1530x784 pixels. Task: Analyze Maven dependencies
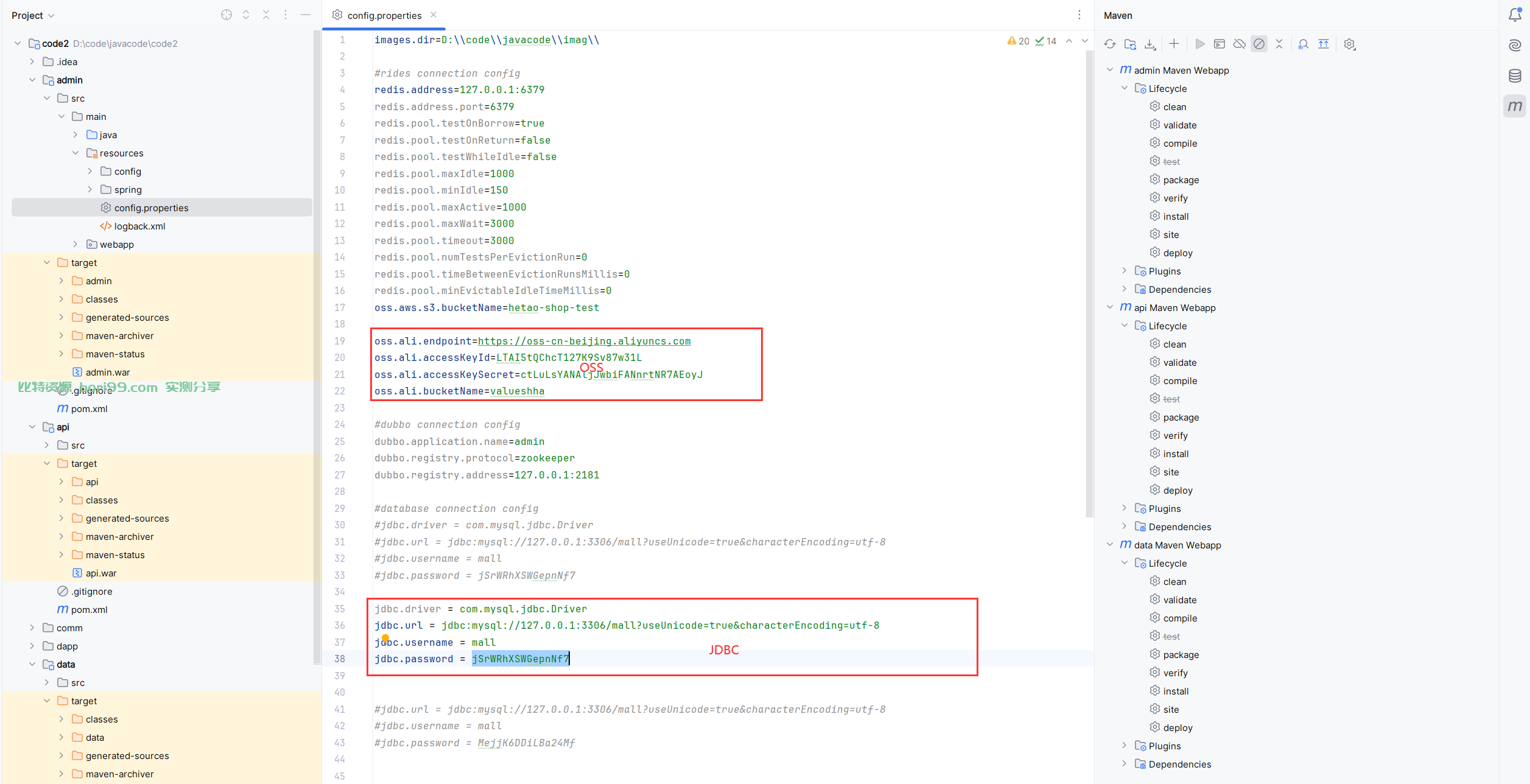pyautogui.click(x=1304, y=44)
